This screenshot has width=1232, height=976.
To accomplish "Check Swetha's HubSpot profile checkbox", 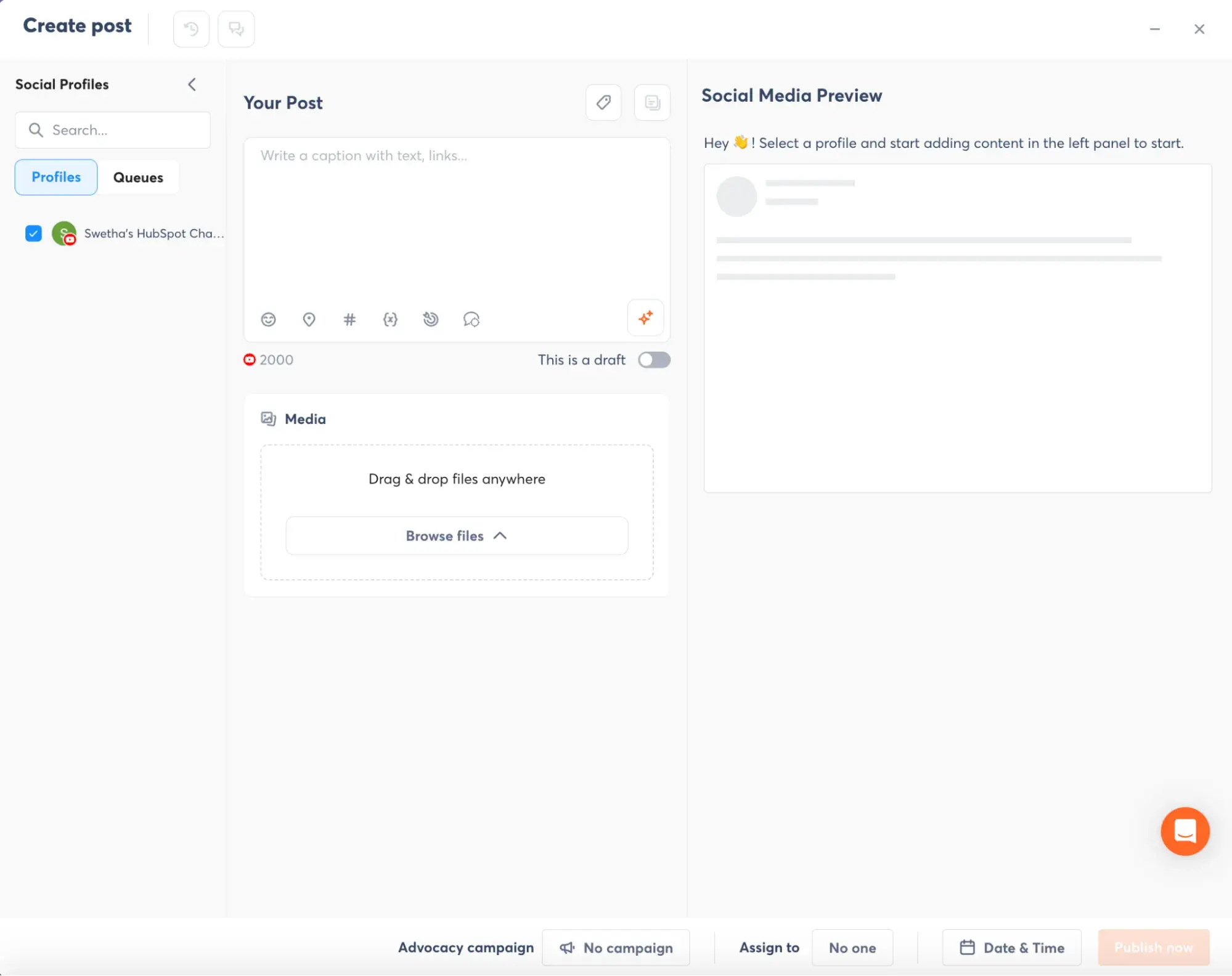I will click(33, 233).
